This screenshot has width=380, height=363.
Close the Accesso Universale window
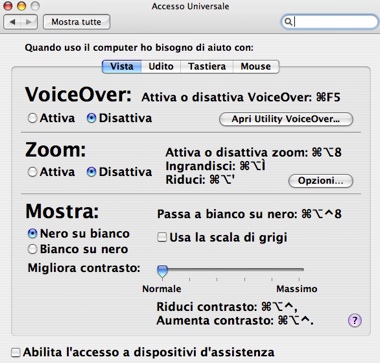8,6
